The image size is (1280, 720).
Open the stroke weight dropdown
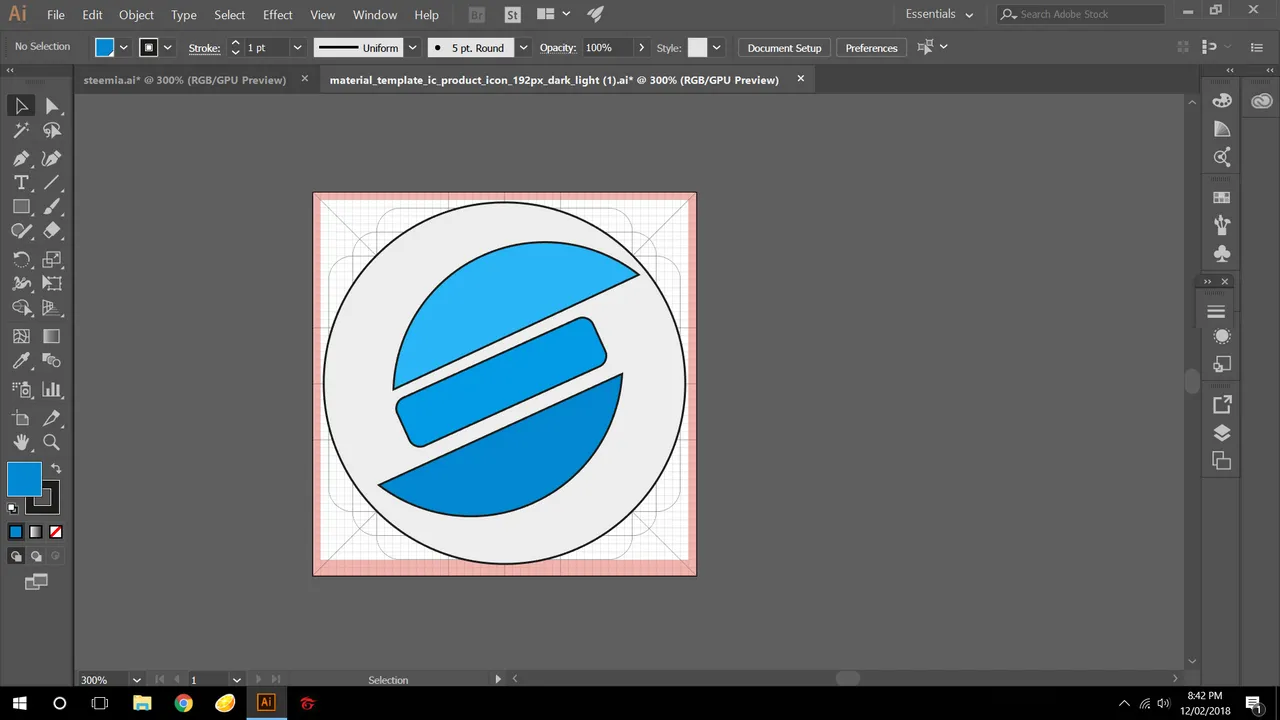(297, 47)
